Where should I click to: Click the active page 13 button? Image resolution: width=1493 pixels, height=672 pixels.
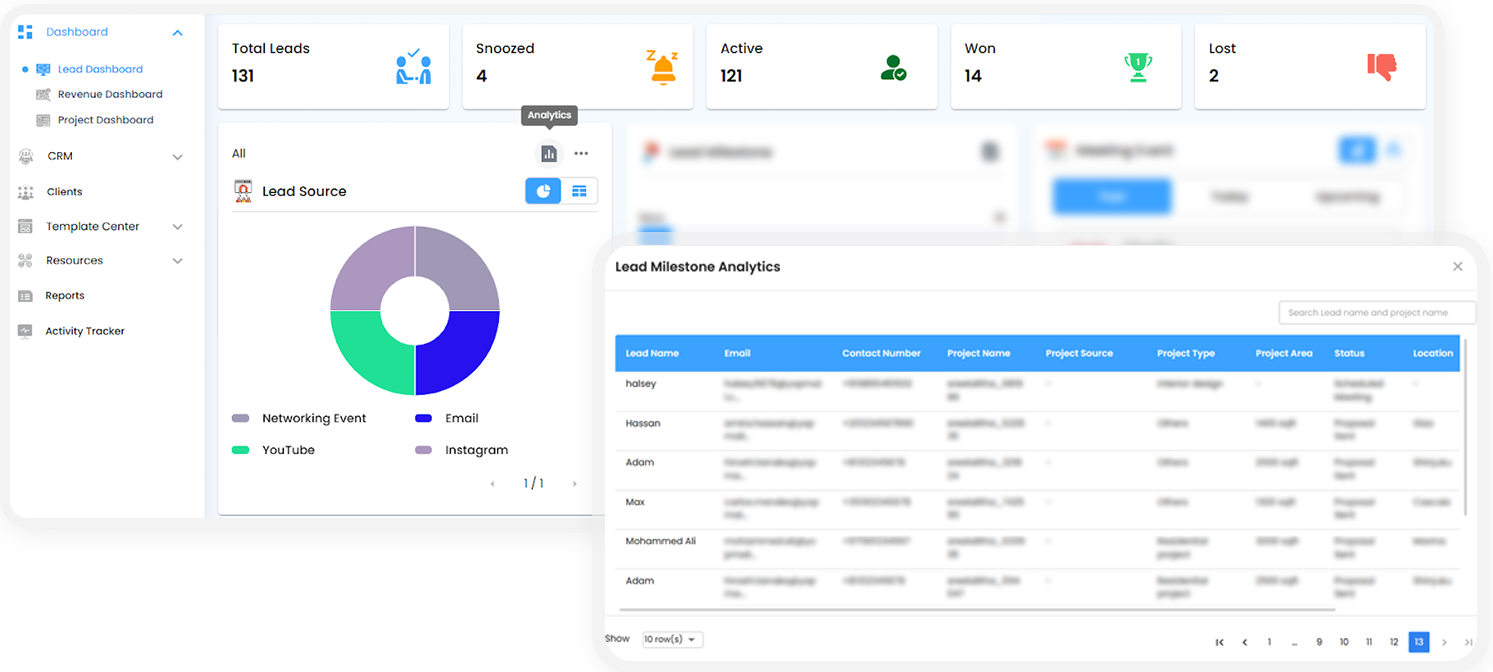tap(1419, 642)
